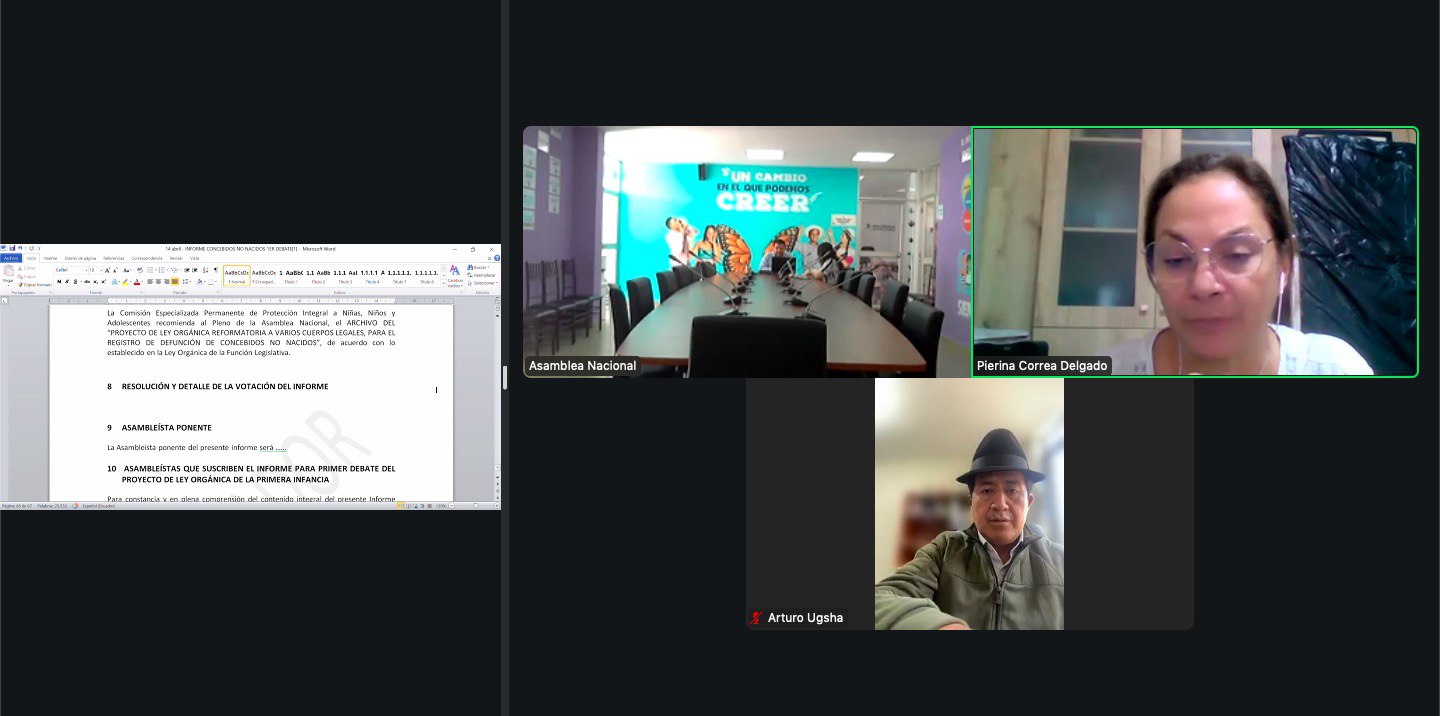Viewport: 1440px width, 716px height.
Task: Toggle bold (N) formatting
Action: (59, 282)
